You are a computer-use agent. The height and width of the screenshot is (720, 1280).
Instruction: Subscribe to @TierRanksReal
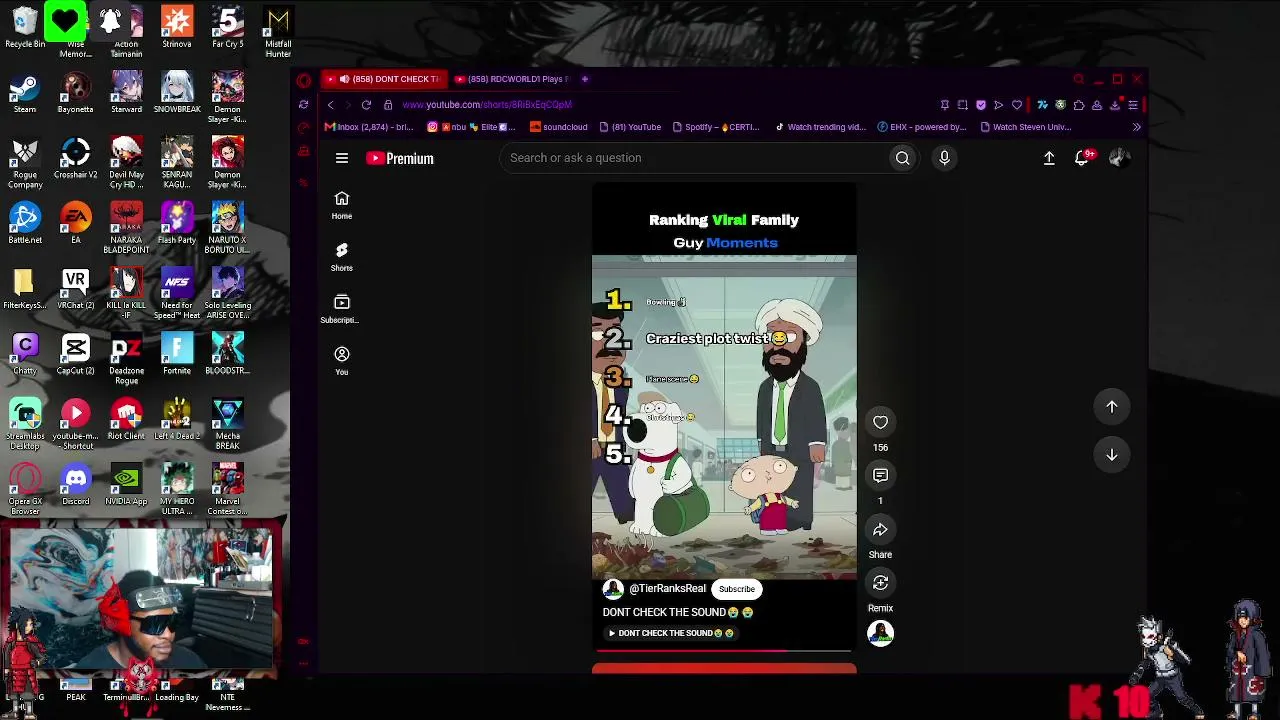tap(737, 589)
